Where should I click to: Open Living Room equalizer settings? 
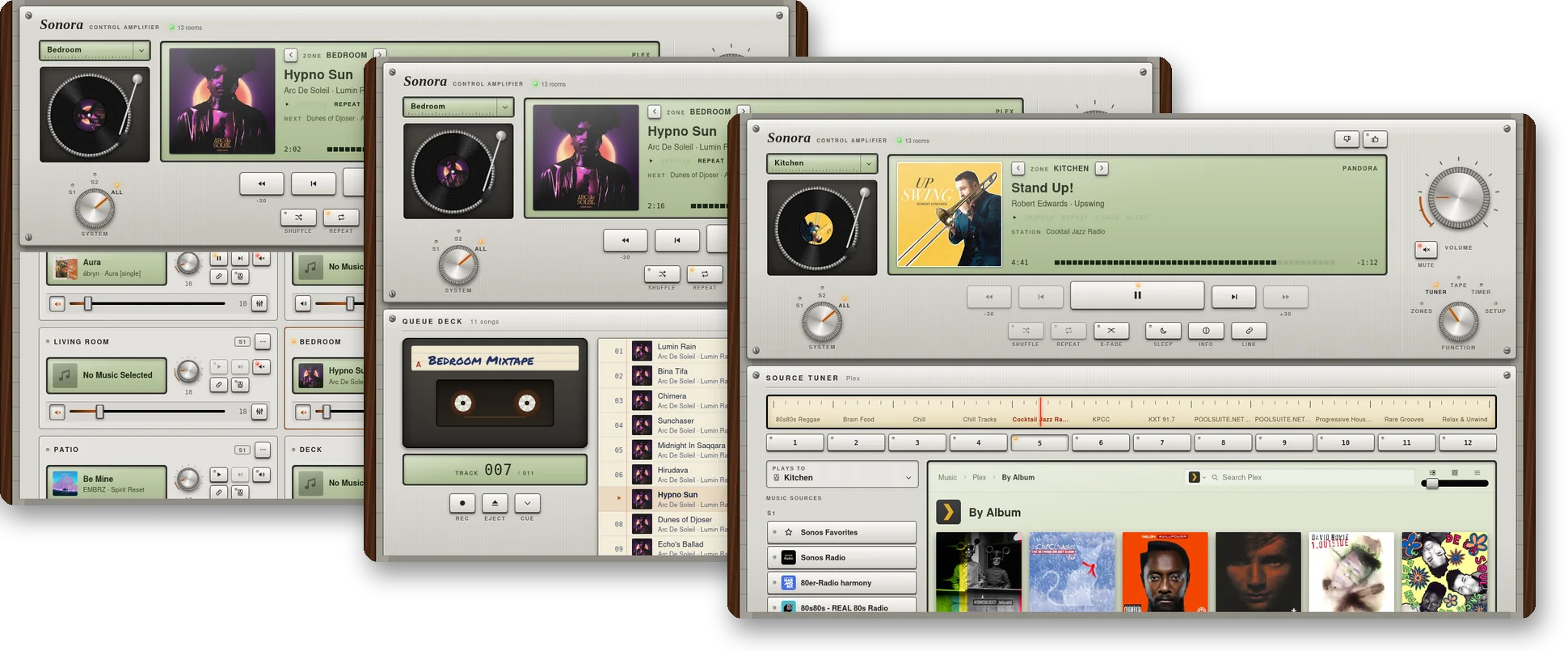pos(259,412)
